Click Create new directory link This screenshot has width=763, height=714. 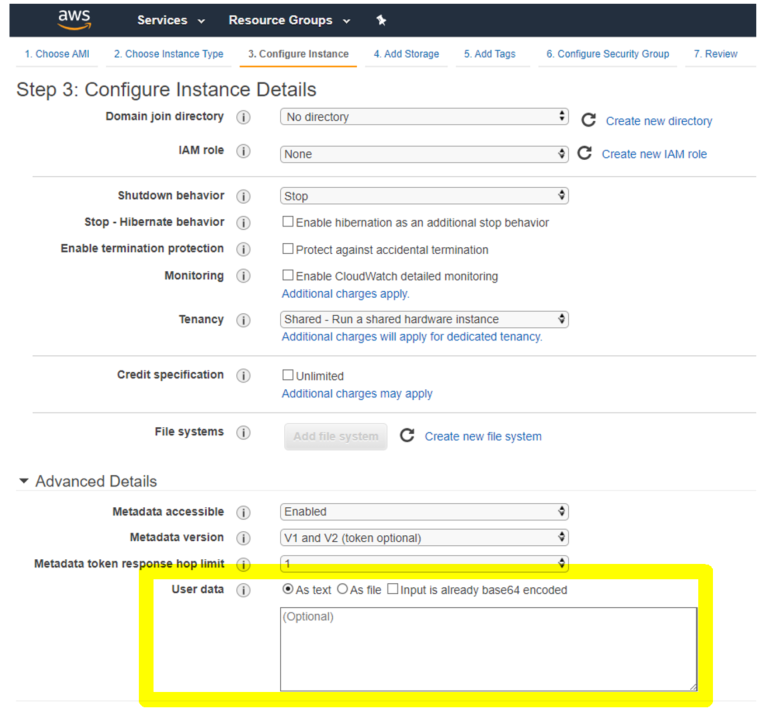659,121
